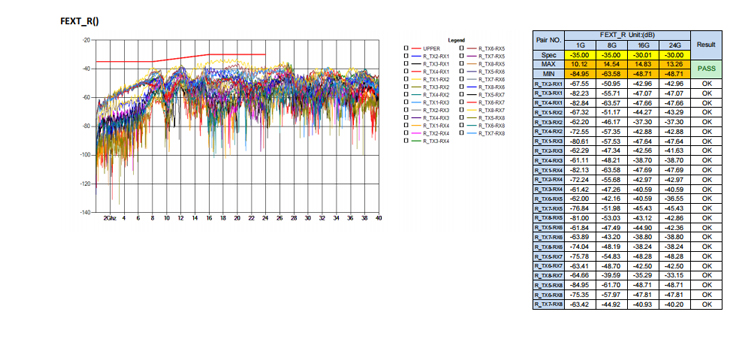Click the green PASS result cell
The image size is (750, 364).
(x=706, y=69)
